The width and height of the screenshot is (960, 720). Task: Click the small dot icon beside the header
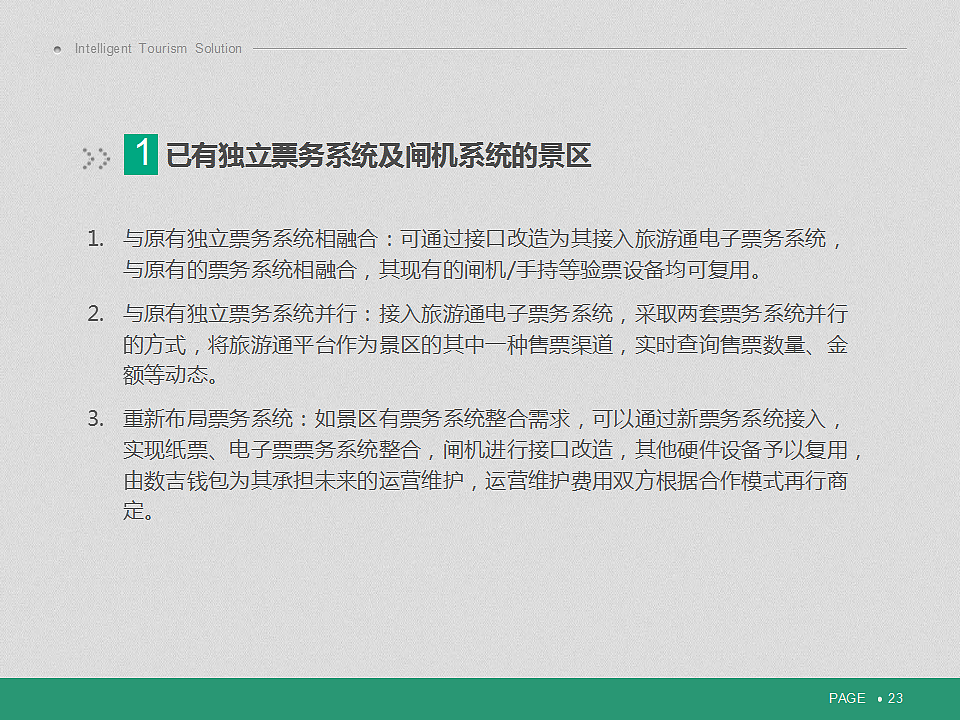tap(57, 47)
